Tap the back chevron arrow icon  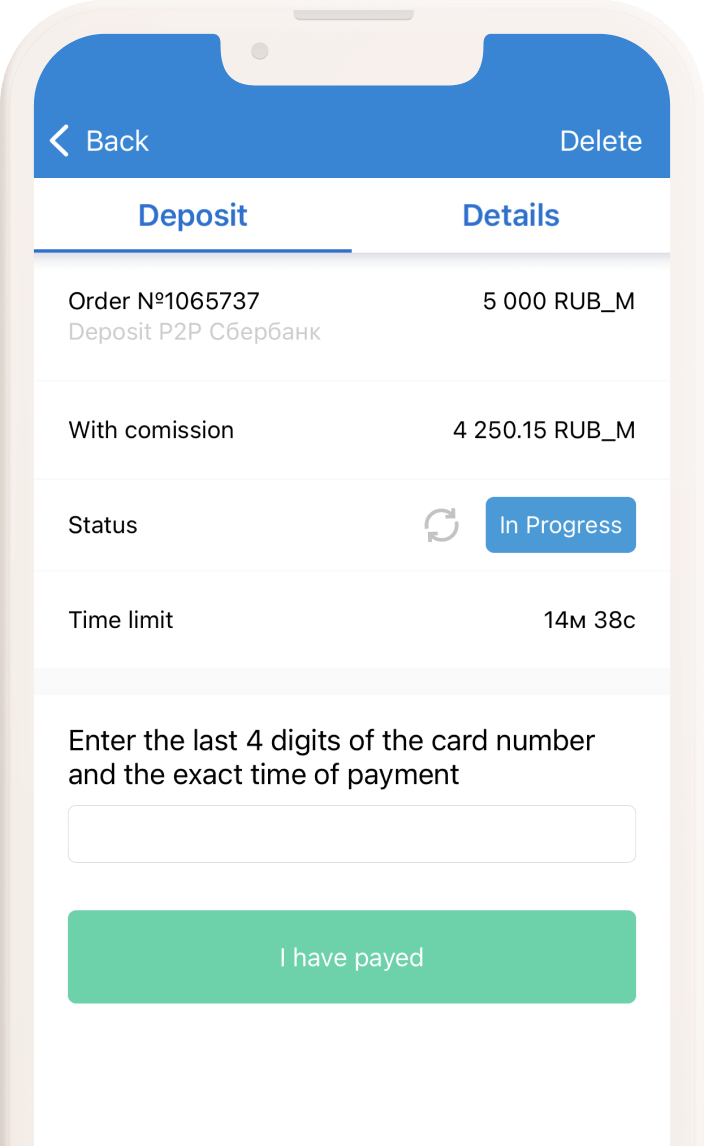[60, 141]
